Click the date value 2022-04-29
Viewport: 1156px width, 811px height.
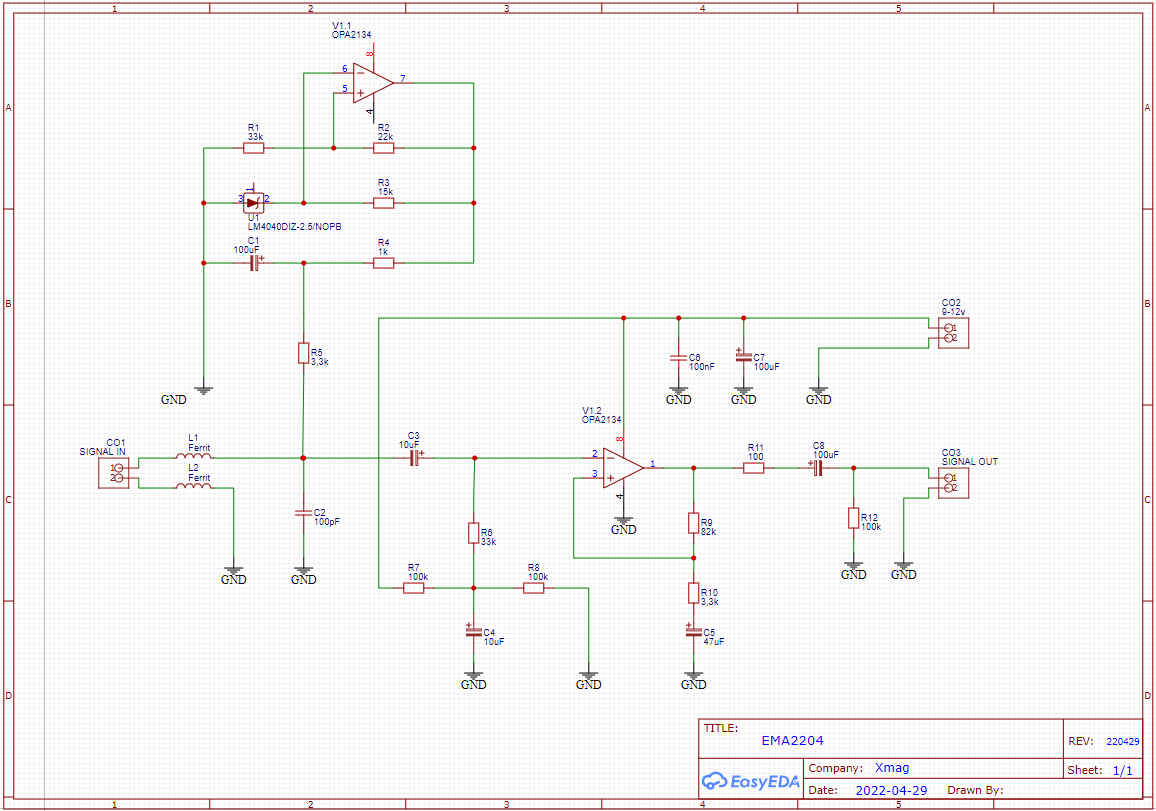tap(891, 790)
